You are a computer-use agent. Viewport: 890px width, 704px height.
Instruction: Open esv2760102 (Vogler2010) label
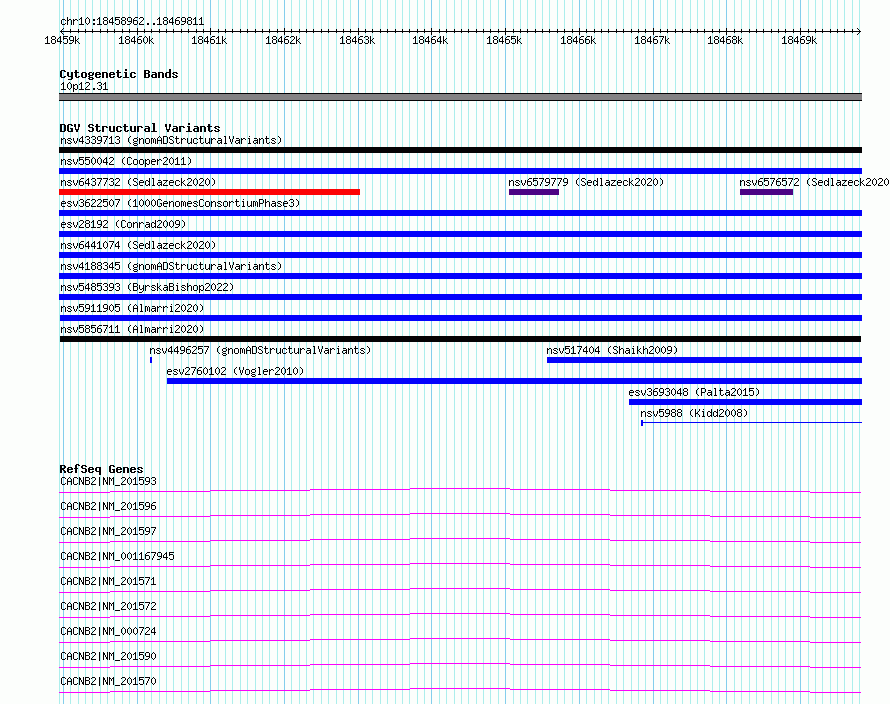click(x=235, y=371)
